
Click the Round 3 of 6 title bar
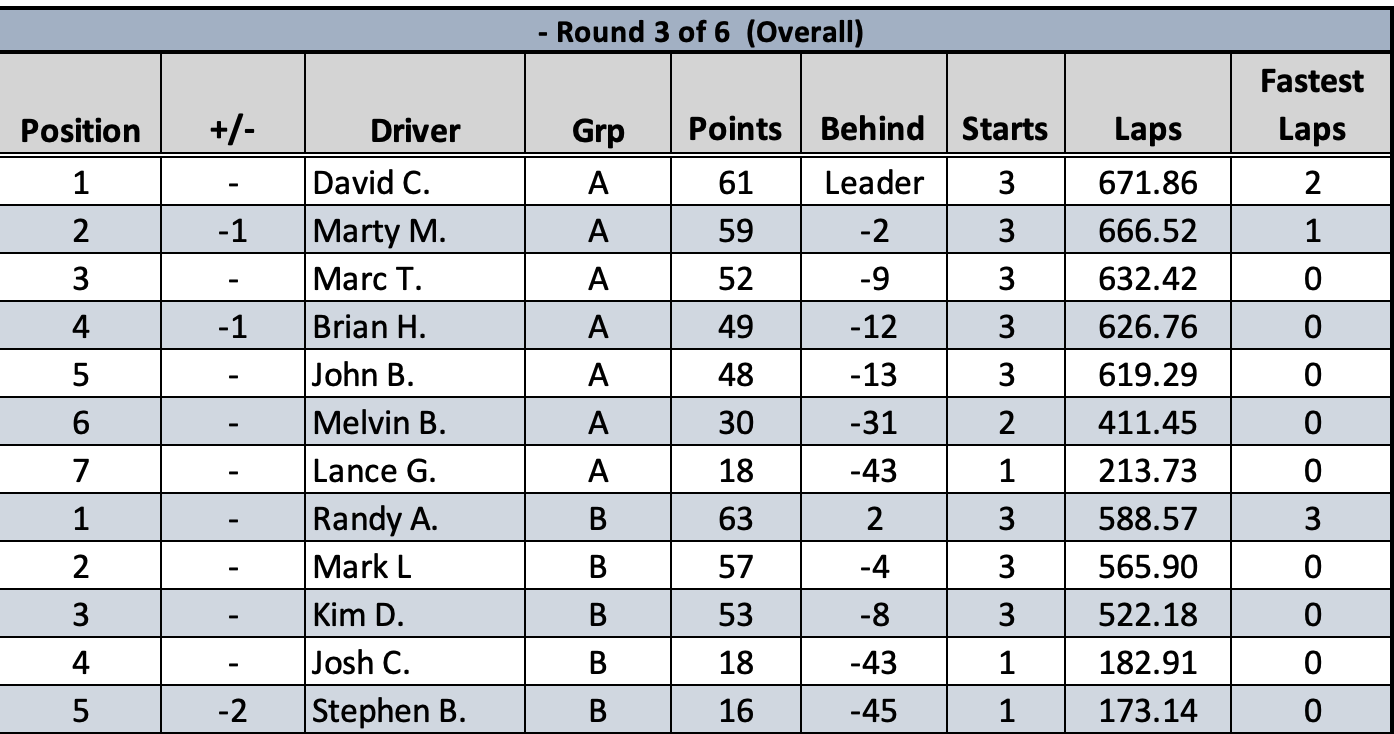[x=697, y=31]
